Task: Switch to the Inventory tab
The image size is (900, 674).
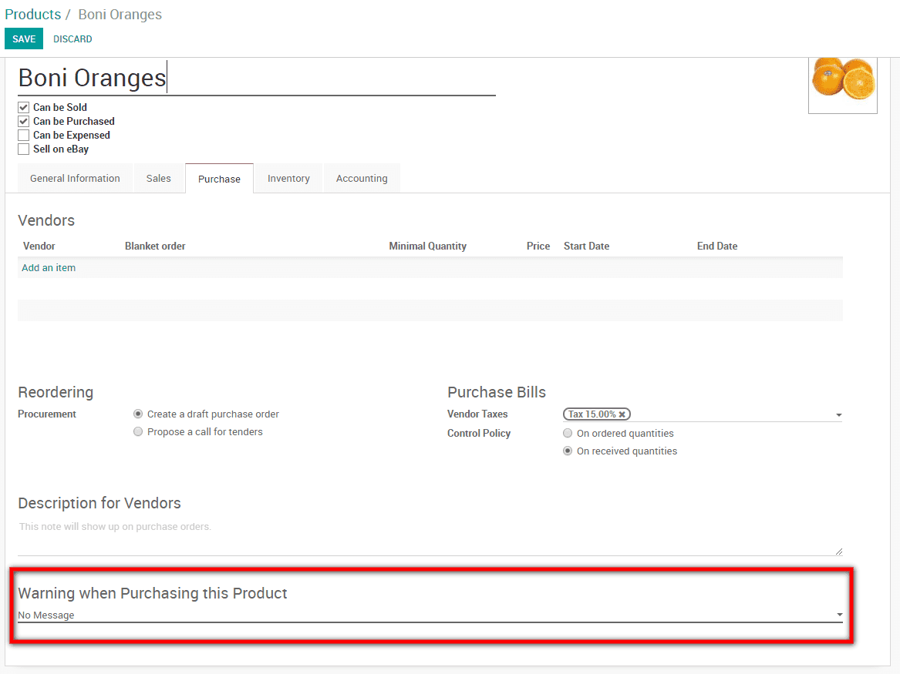Action: click(288, 178)
